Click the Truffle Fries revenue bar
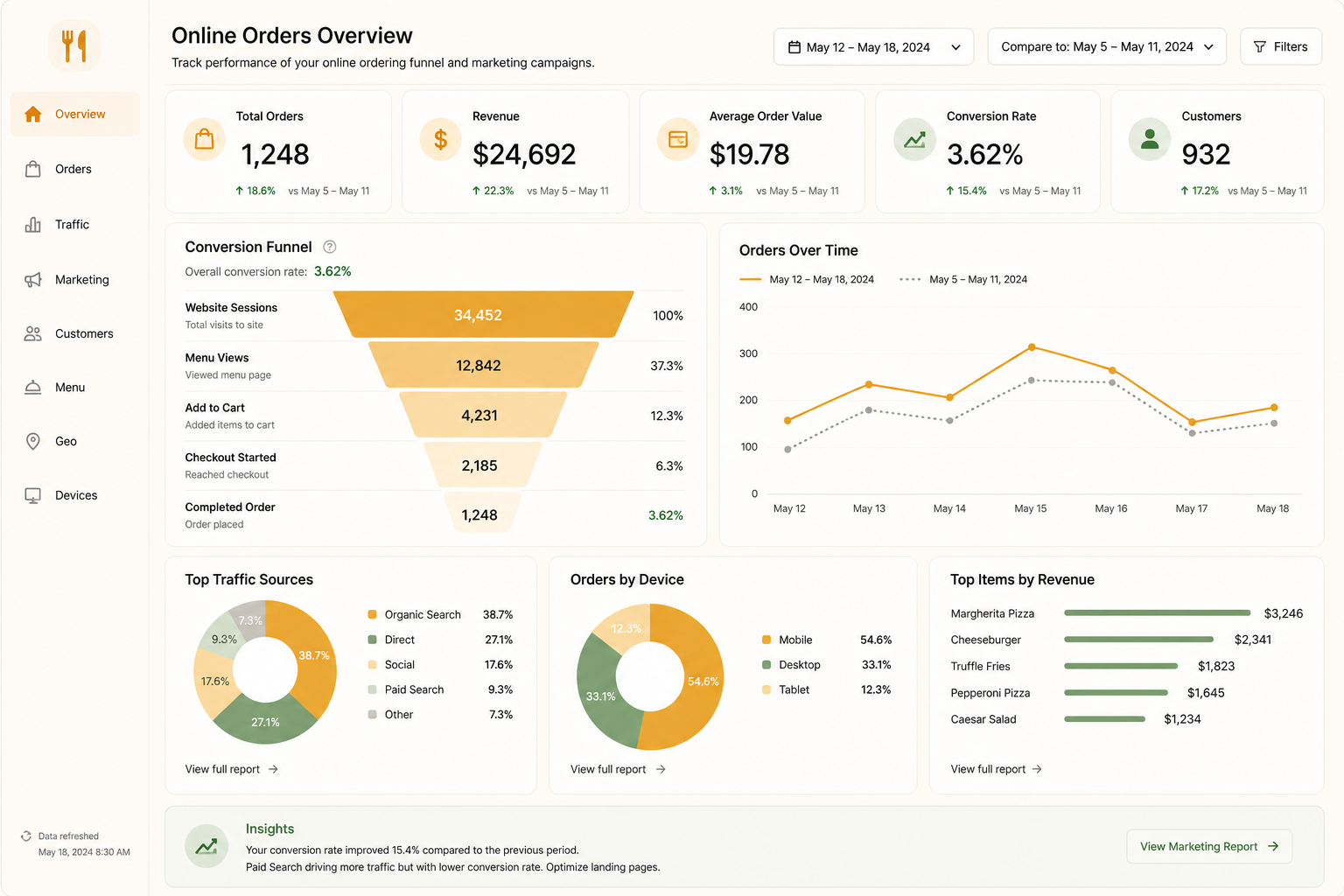The image size is (1344, 896). click(1121, 666)
